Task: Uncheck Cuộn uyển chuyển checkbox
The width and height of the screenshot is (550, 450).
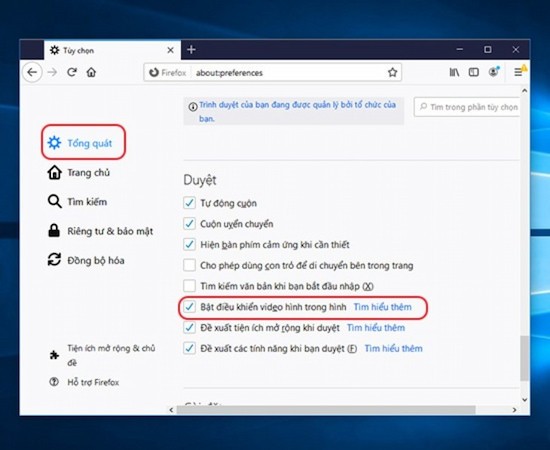Action: click(189, 223)
